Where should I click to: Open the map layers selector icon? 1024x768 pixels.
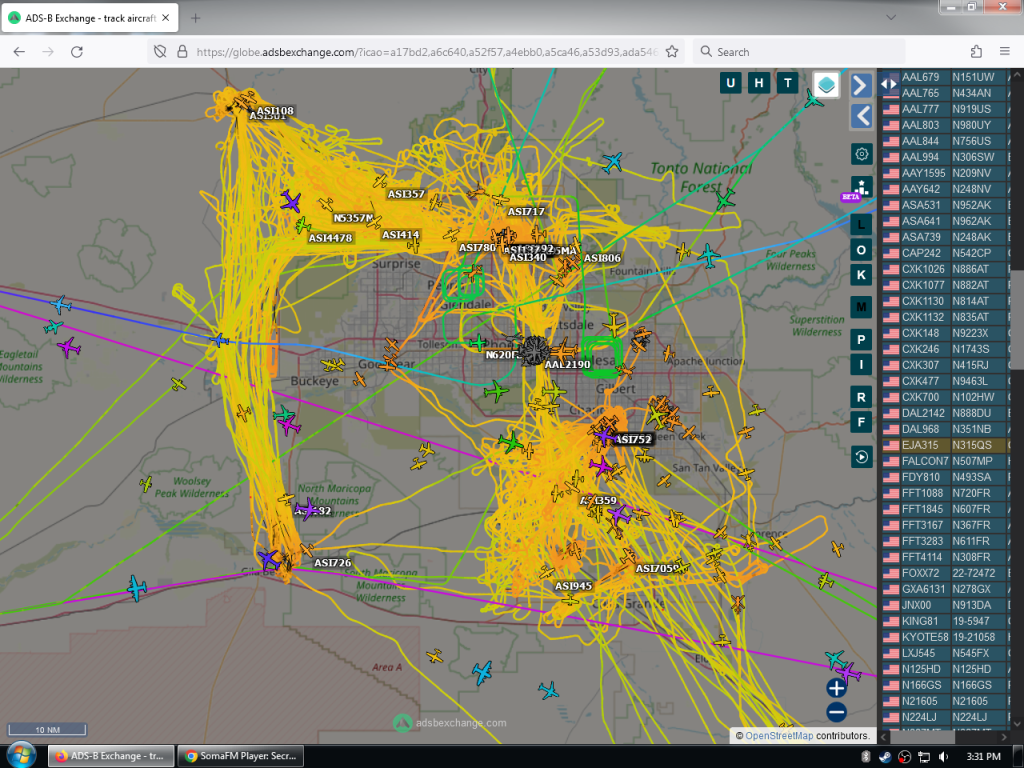pyautogui.click(x=826, y=85)
